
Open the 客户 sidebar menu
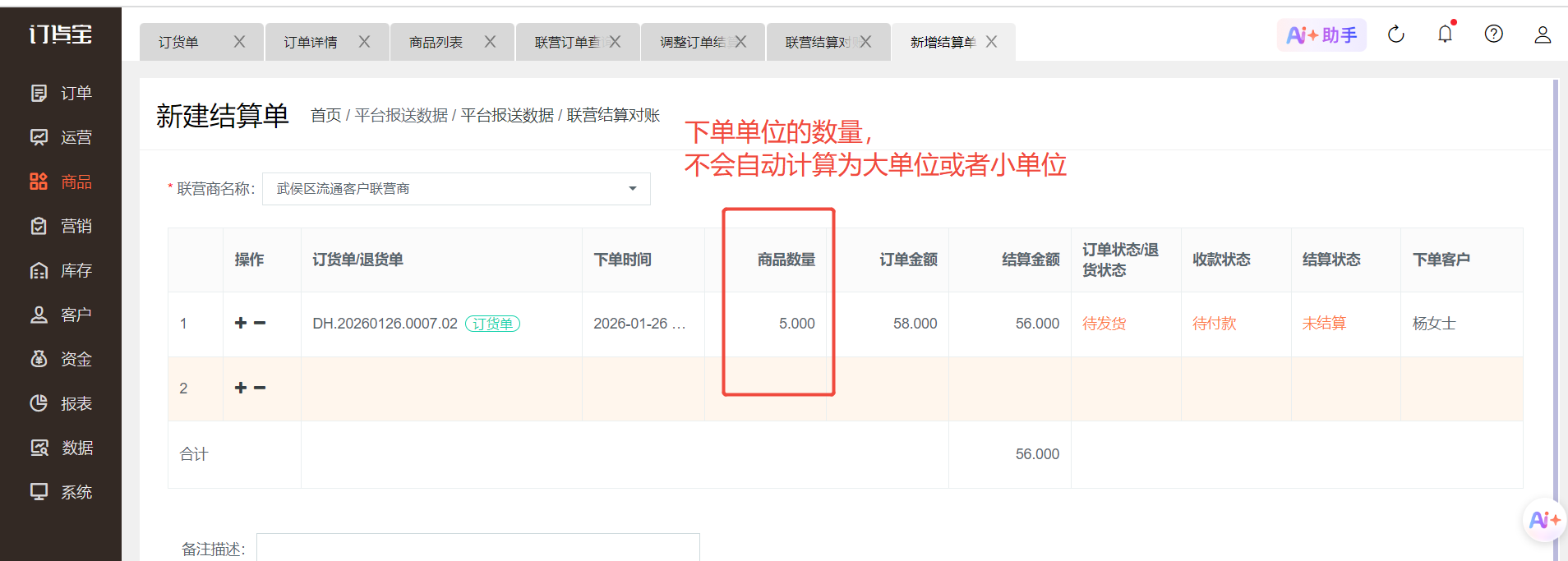[61, 315]
